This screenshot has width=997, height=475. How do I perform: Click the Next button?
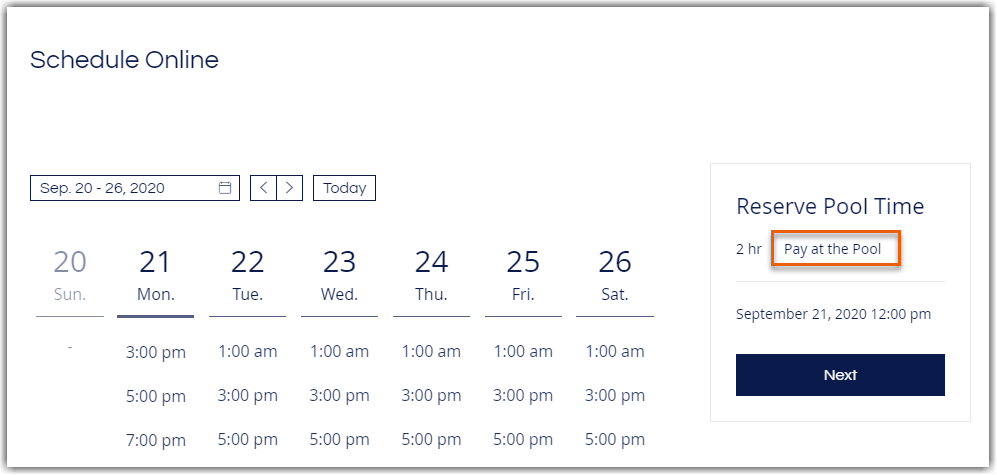(840, 375)
